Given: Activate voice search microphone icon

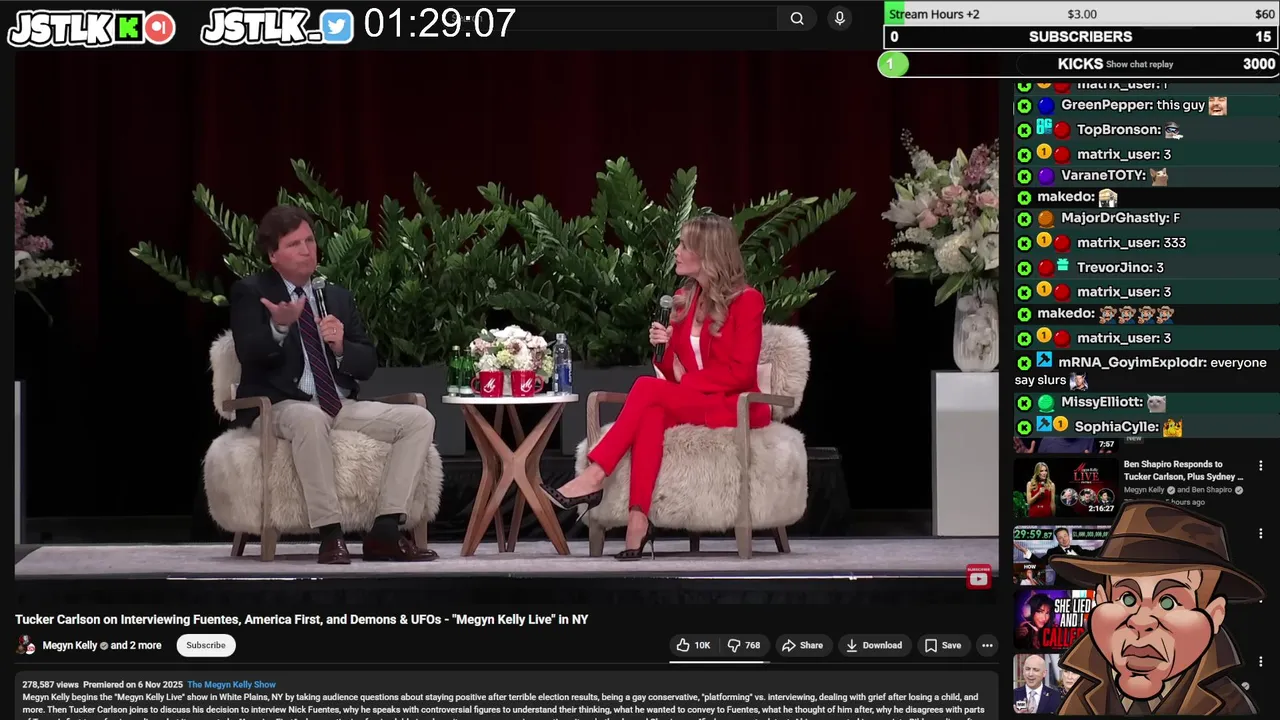Looking at the screenshot, I should [x=840, y=18].
